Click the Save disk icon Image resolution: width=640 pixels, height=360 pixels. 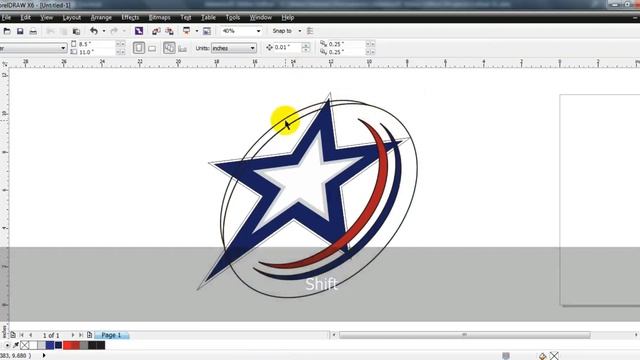(20, 31)
